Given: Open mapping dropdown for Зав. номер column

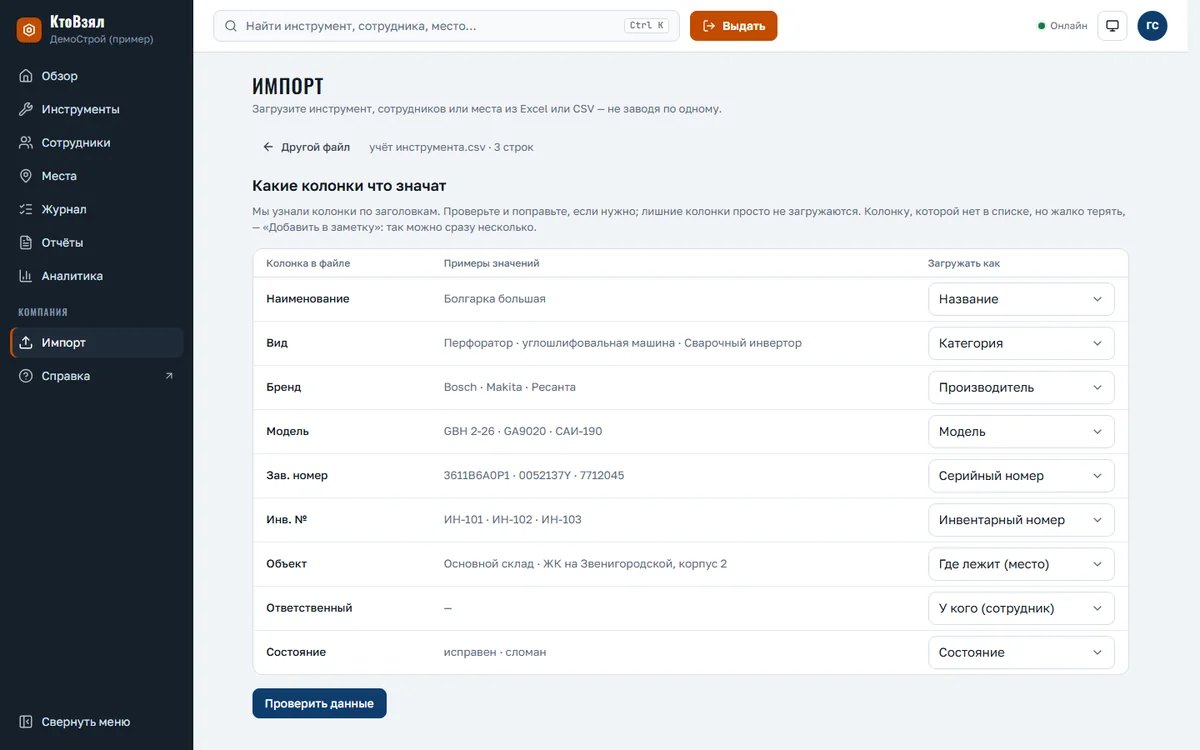Looking at the screenshot, I should pos(1021,476).
